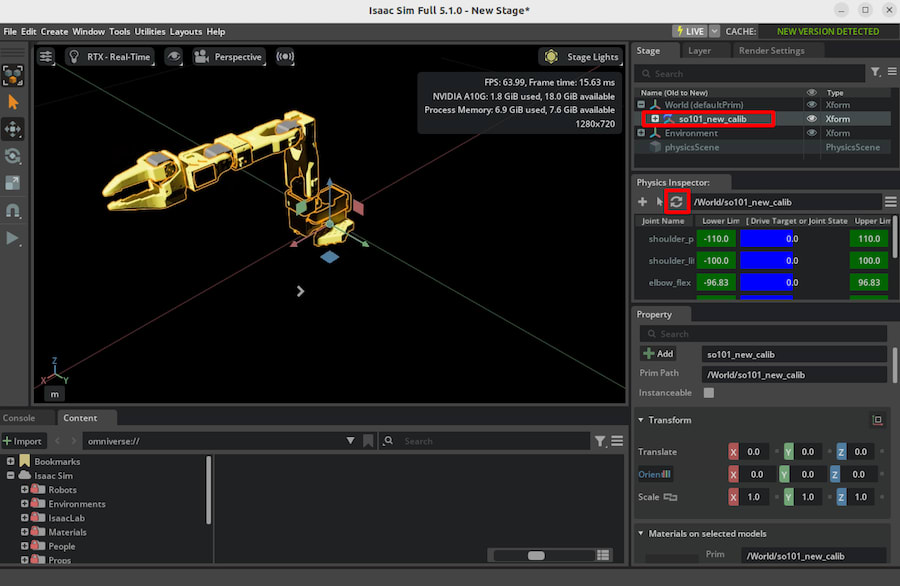This screenshot has width=900, height=586.
Task: Open omniverse path dropdown arrow
Action: tap(350, 441)
